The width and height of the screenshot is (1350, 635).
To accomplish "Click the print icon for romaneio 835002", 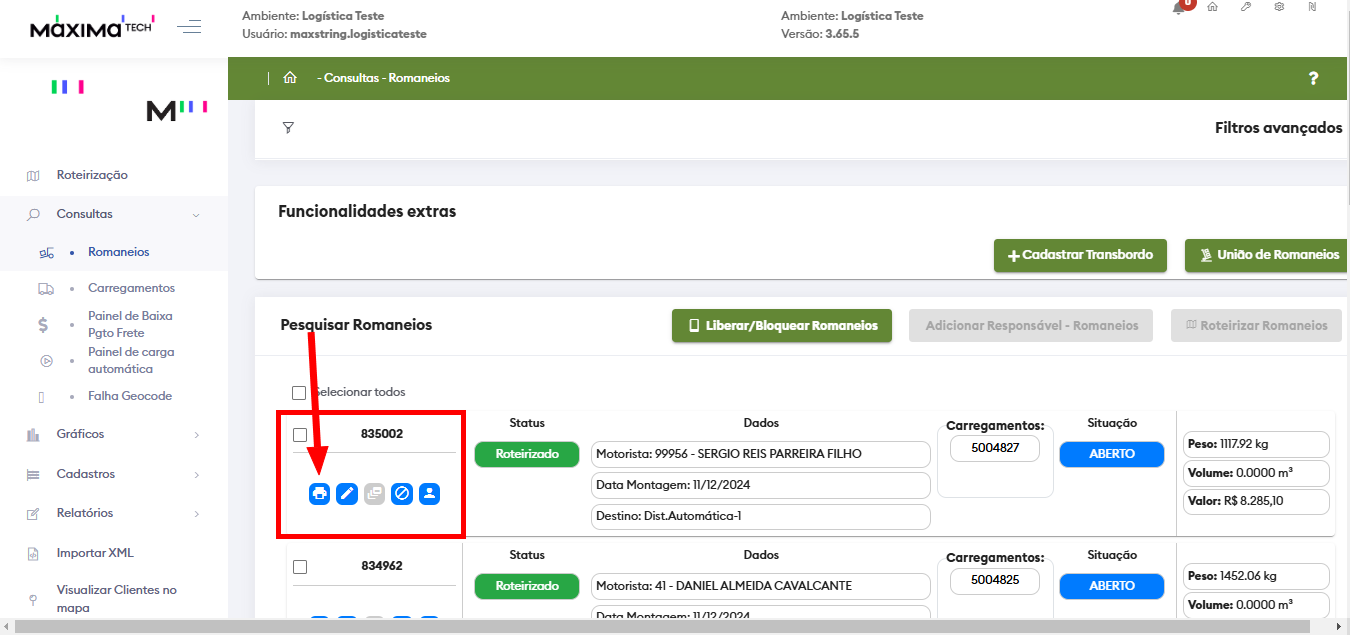I will [319, 493].
